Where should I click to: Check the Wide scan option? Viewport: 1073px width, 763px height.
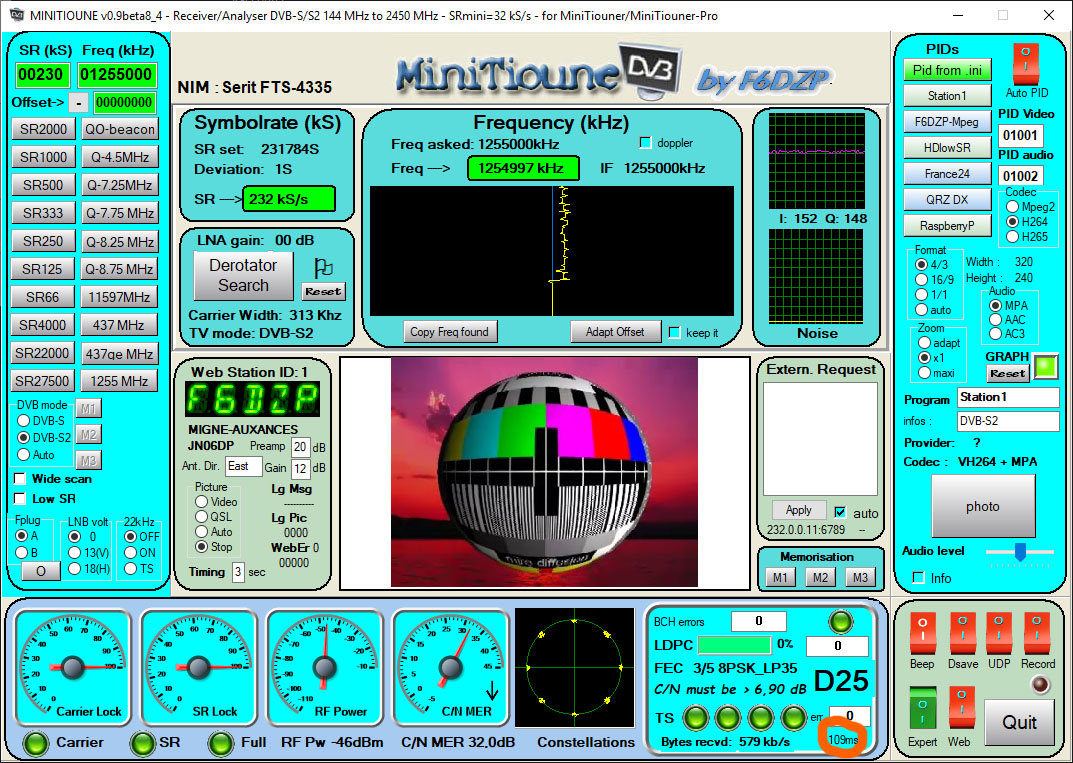click(17, 479)
